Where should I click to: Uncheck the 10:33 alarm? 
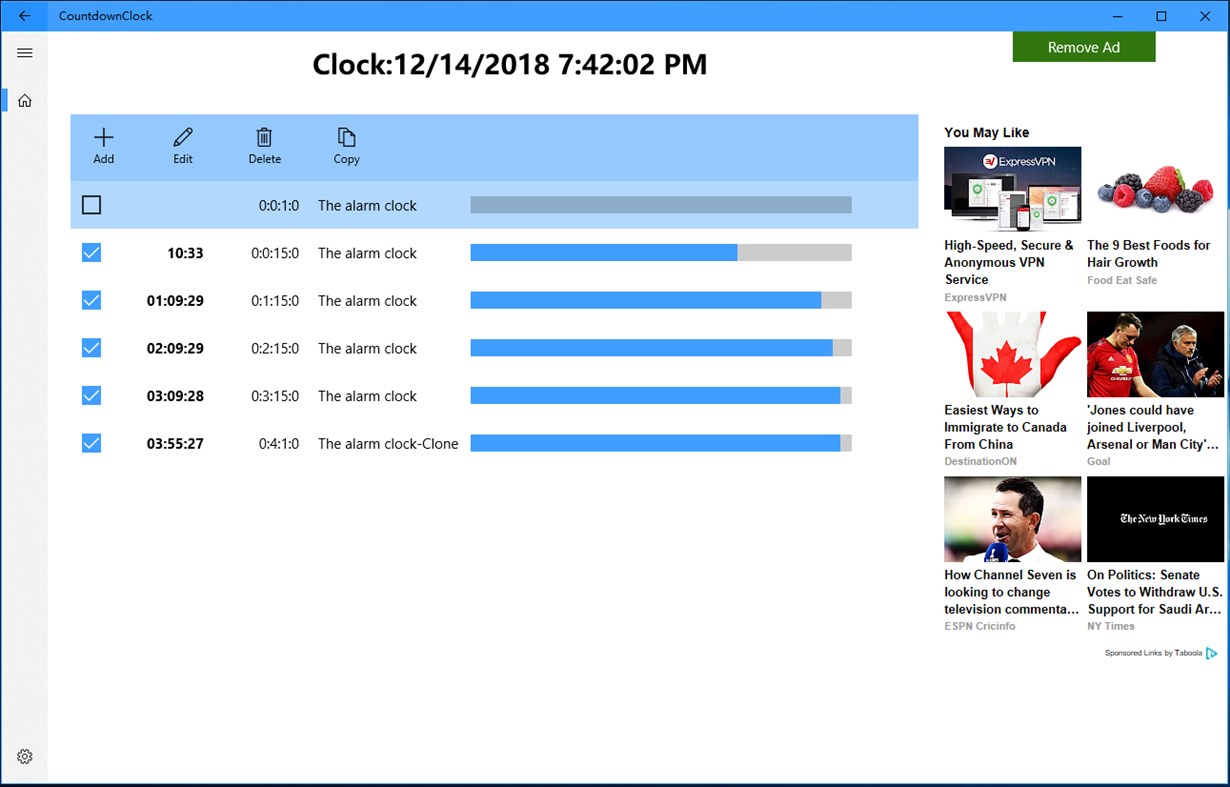click(91, 252)
